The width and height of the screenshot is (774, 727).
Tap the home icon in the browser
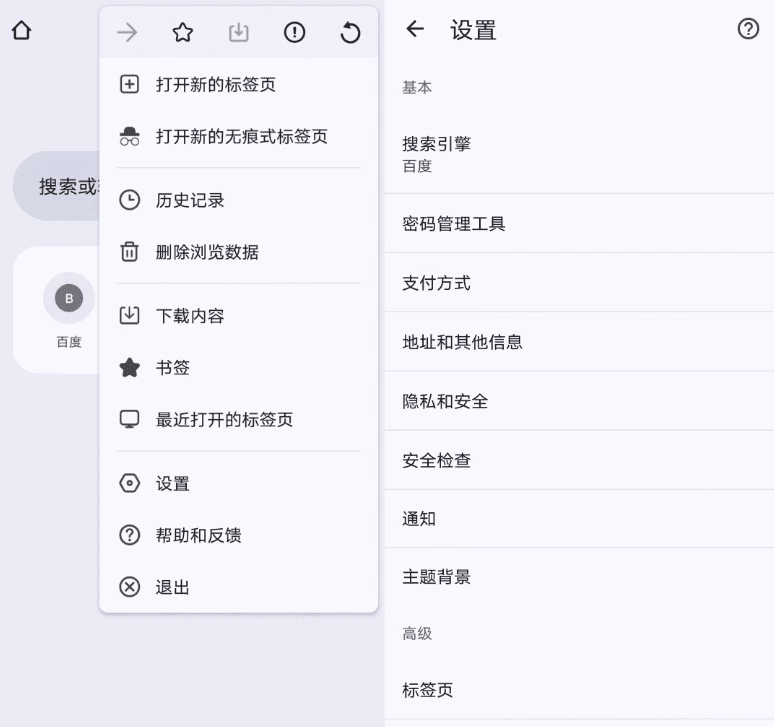[21, 31]
